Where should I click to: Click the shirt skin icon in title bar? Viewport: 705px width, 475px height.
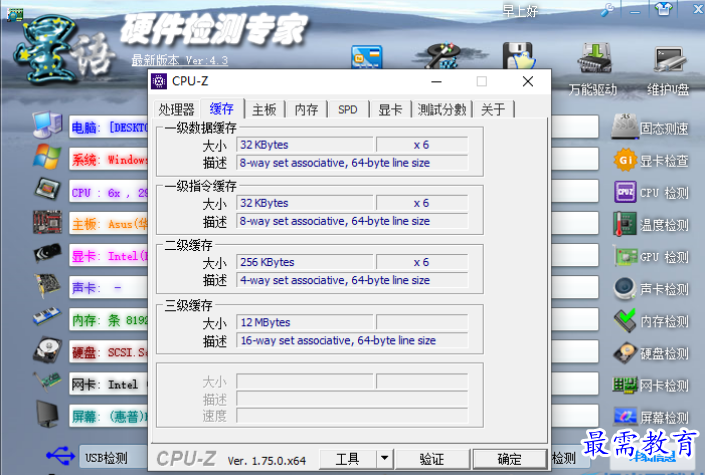664,9
